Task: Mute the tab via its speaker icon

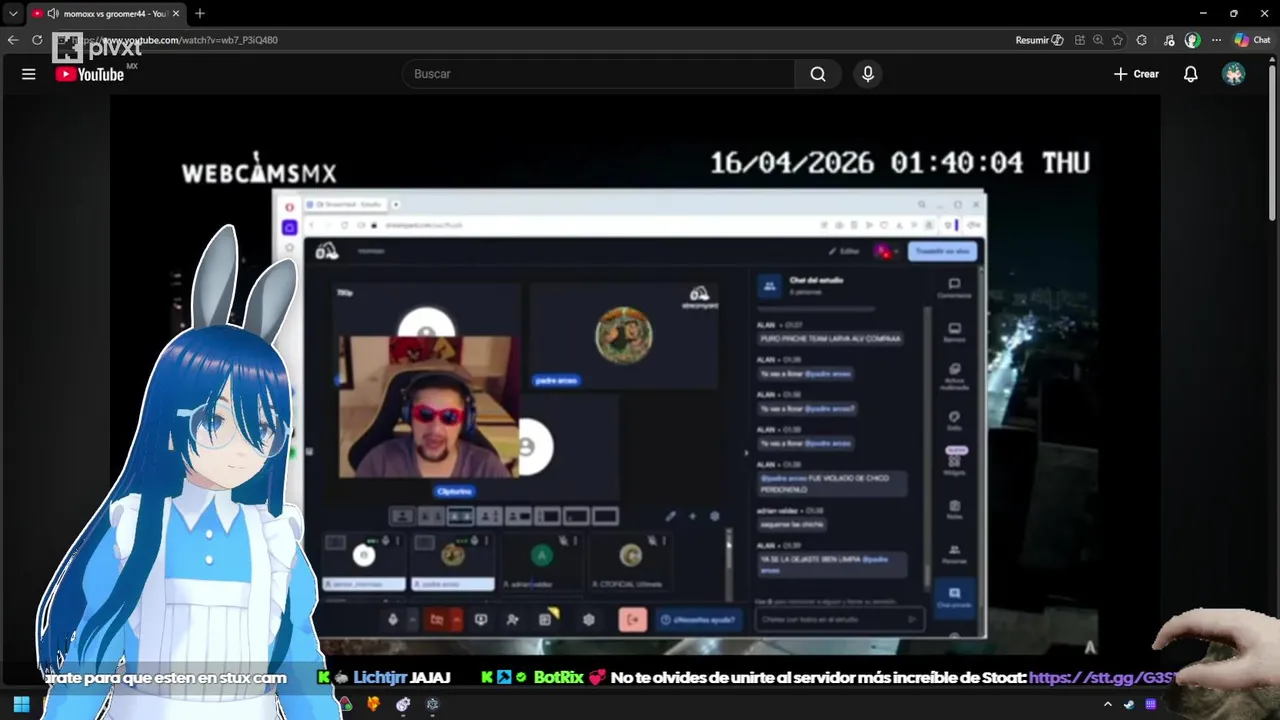Action: pyautogui.click(x=53, y=13)
